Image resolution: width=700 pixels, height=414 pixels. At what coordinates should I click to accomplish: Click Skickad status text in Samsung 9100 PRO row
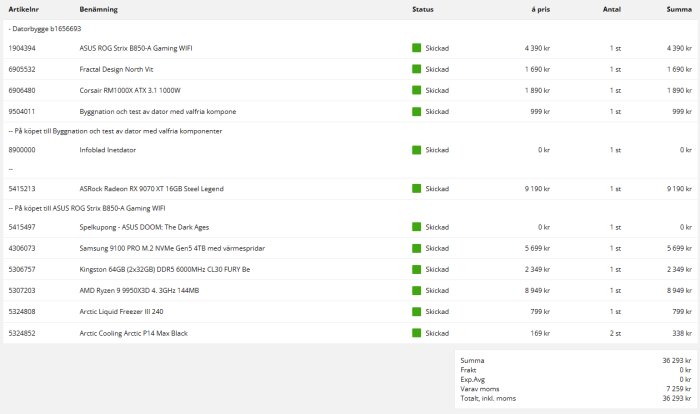437,248
